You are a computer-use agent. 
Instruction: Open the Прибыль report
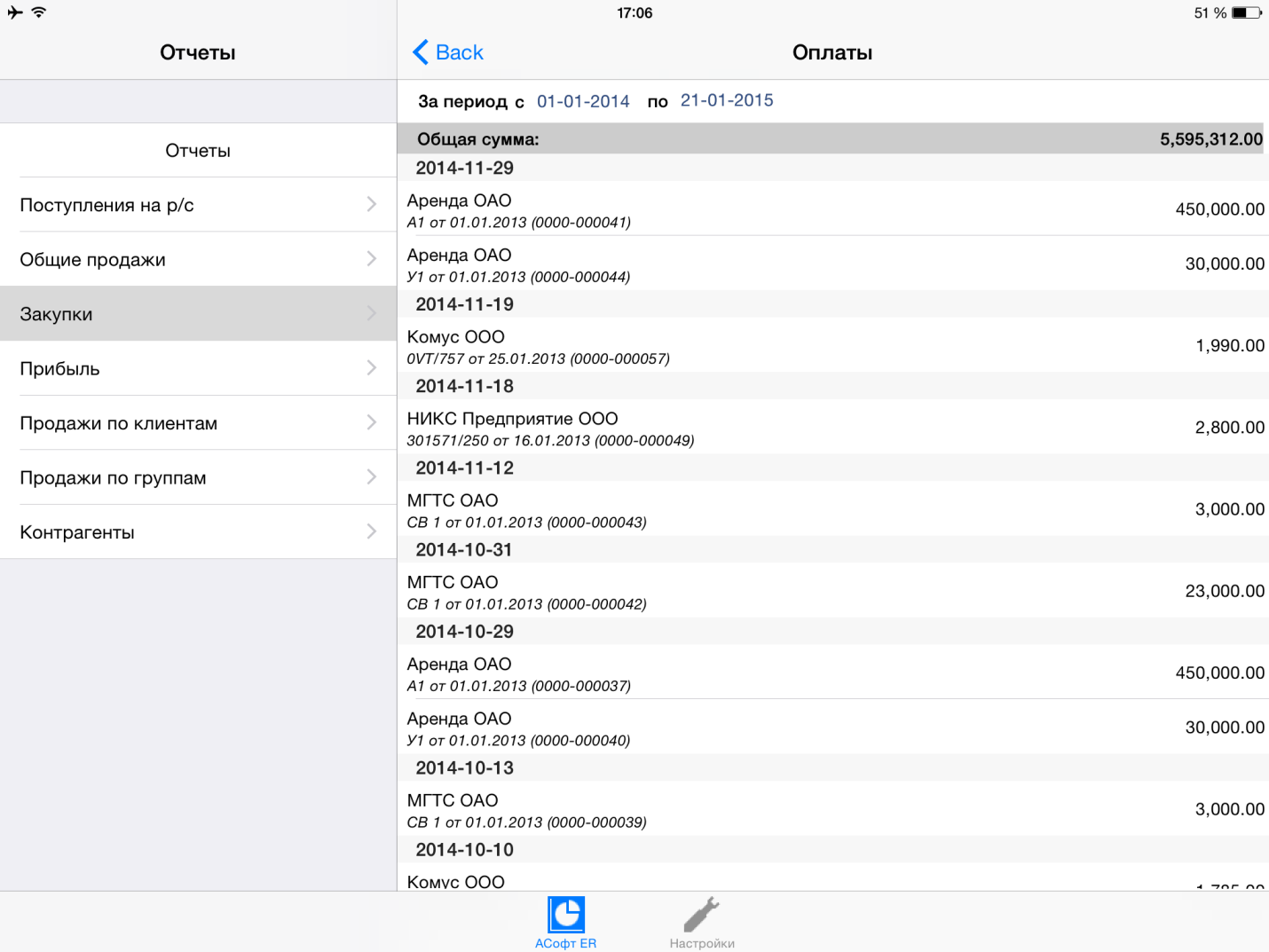click(198, 368)
